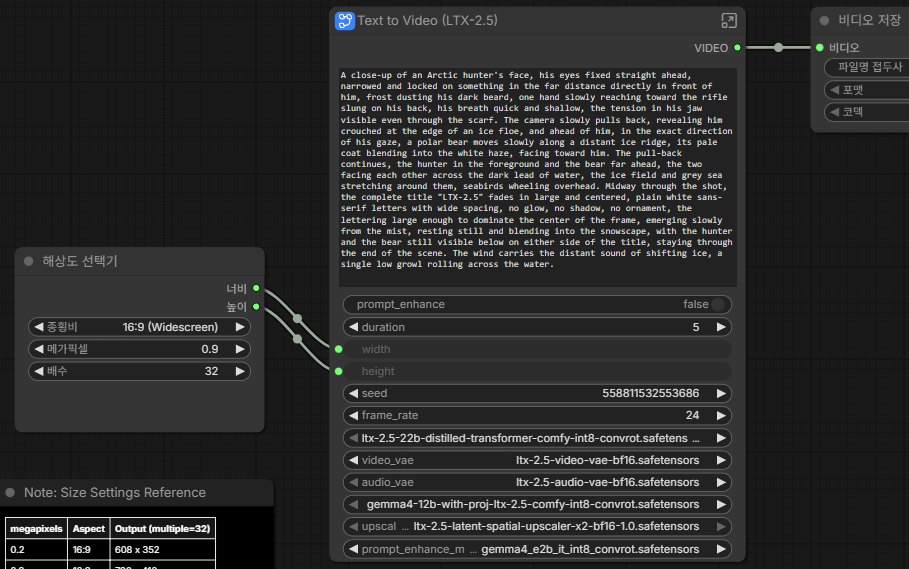
Task: Click the Aspect table header
Action: (x=89, y=528)
